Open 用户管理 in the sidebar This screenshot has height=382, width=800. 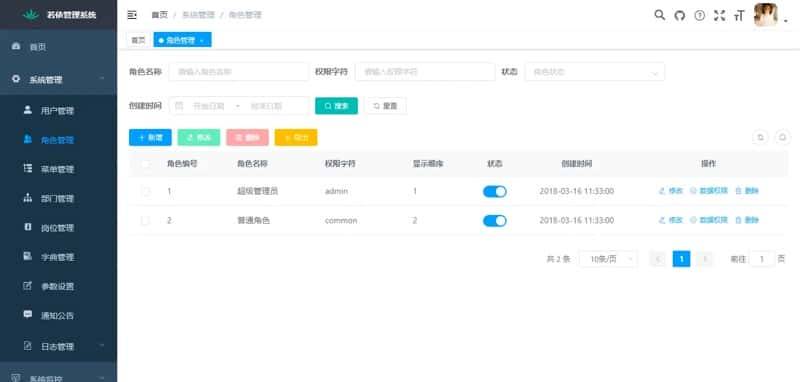pyautogui.click(x=58, y=110)
